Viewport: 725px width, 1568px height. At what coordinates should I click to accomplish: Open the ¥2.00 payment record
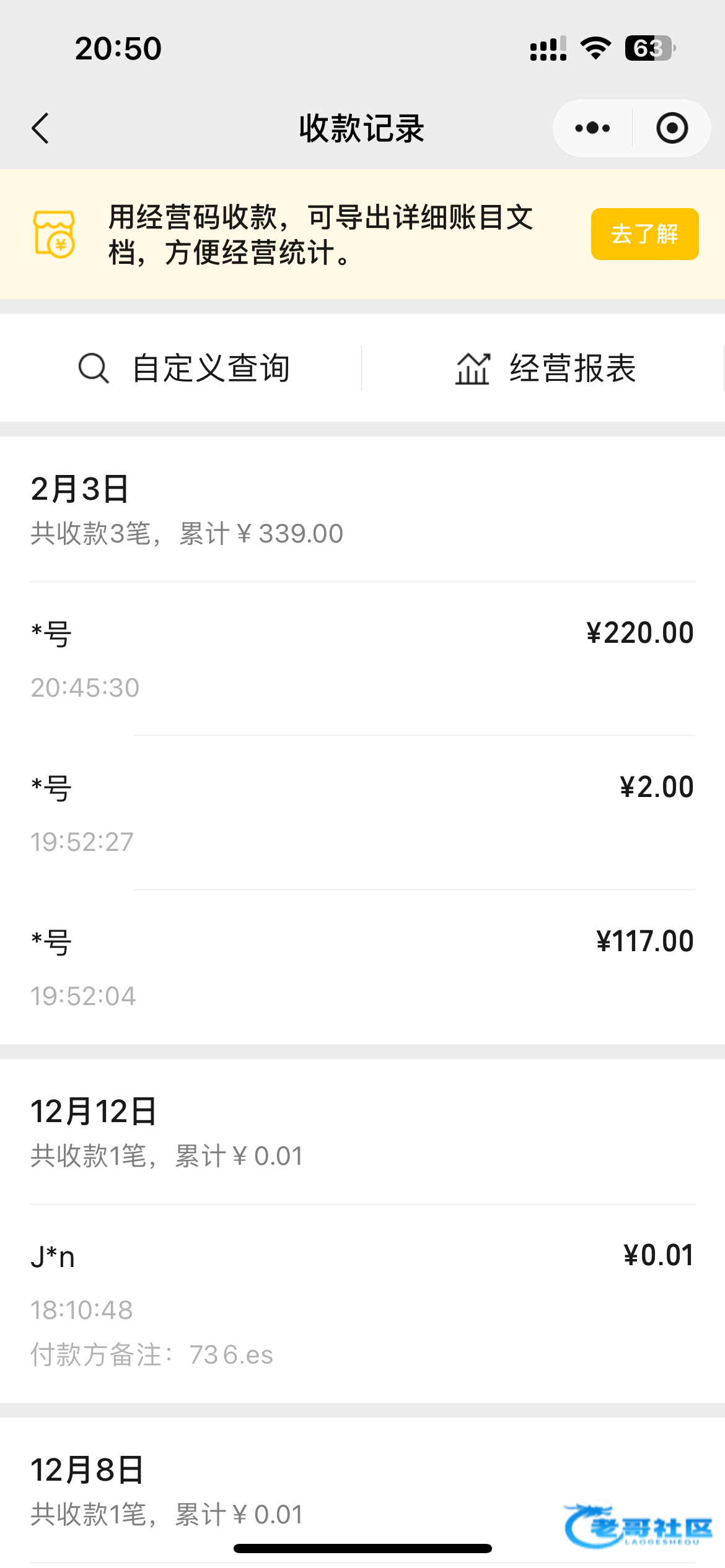[x=362, y=813]
